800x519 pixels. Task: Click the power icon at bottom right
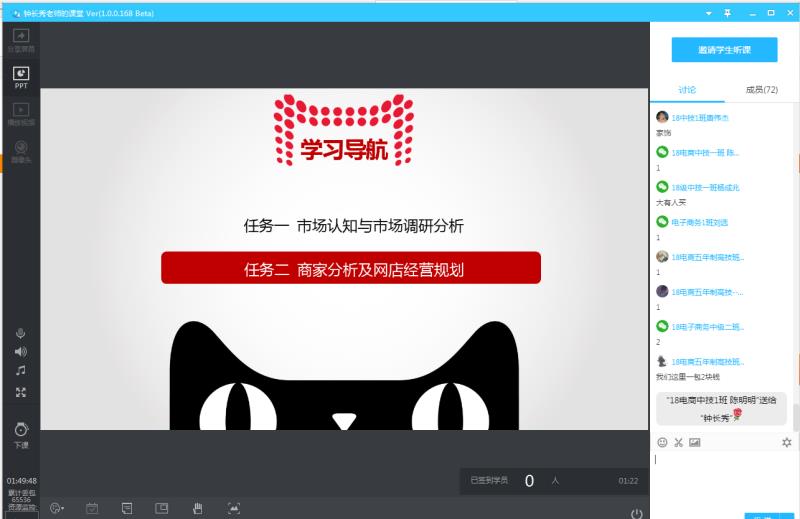click(x=636, y=513)
